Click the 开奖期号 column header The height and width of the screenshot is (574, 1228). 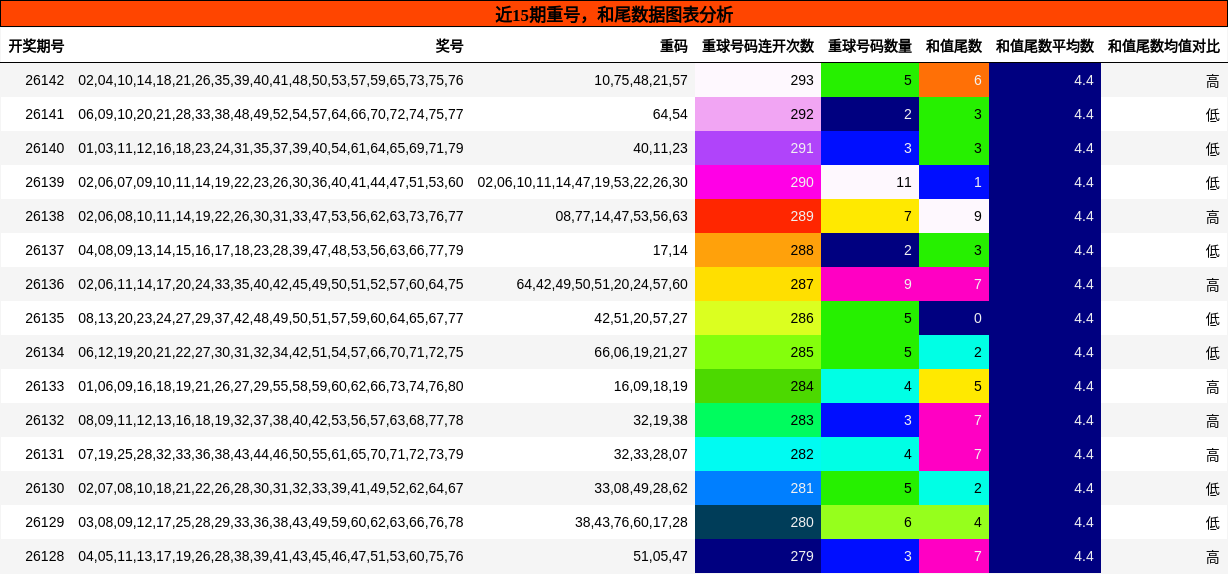(x=36, y=46)
